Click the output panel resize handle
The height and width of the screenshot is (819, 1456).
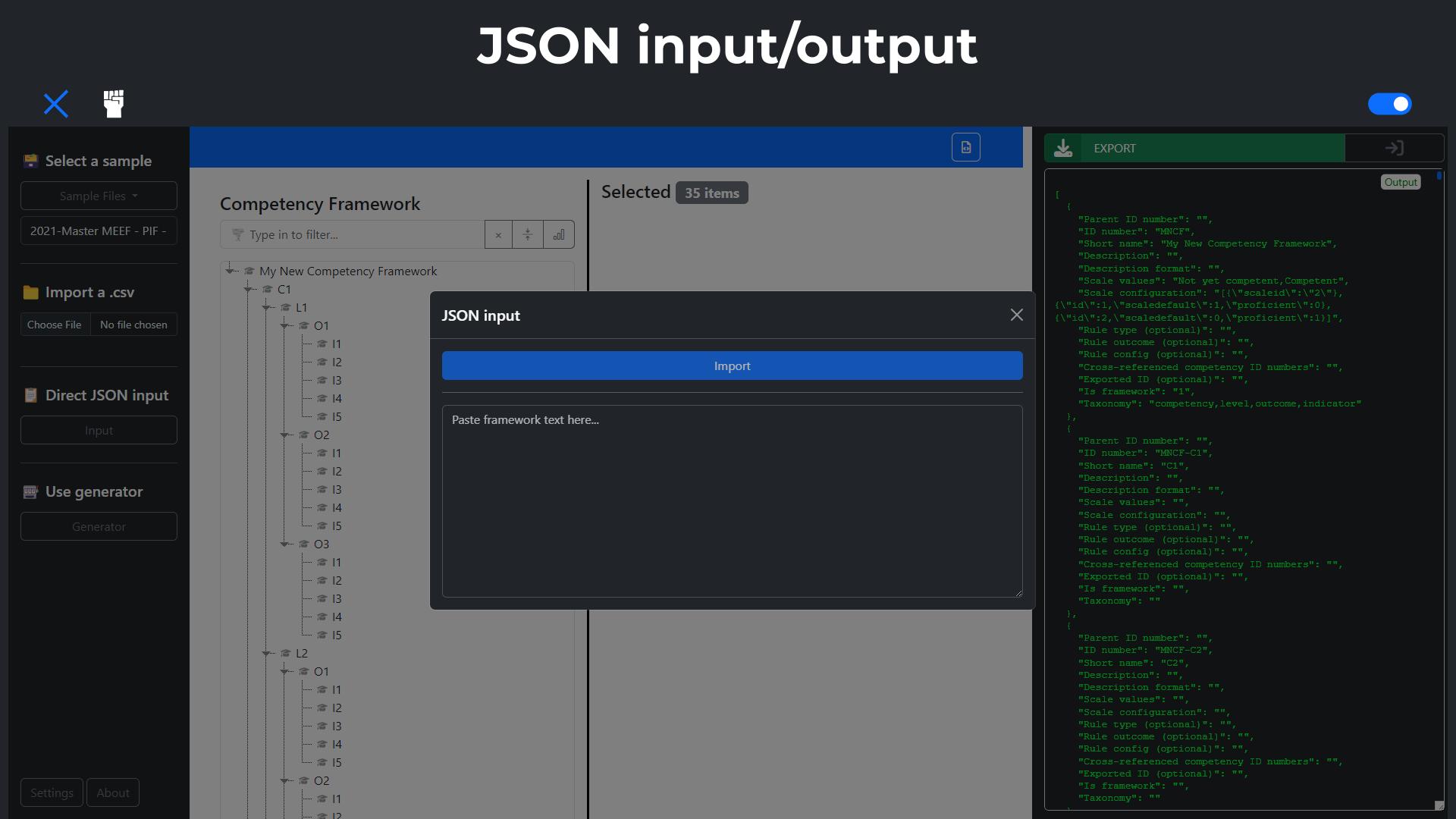click(x=1439, y=805)
